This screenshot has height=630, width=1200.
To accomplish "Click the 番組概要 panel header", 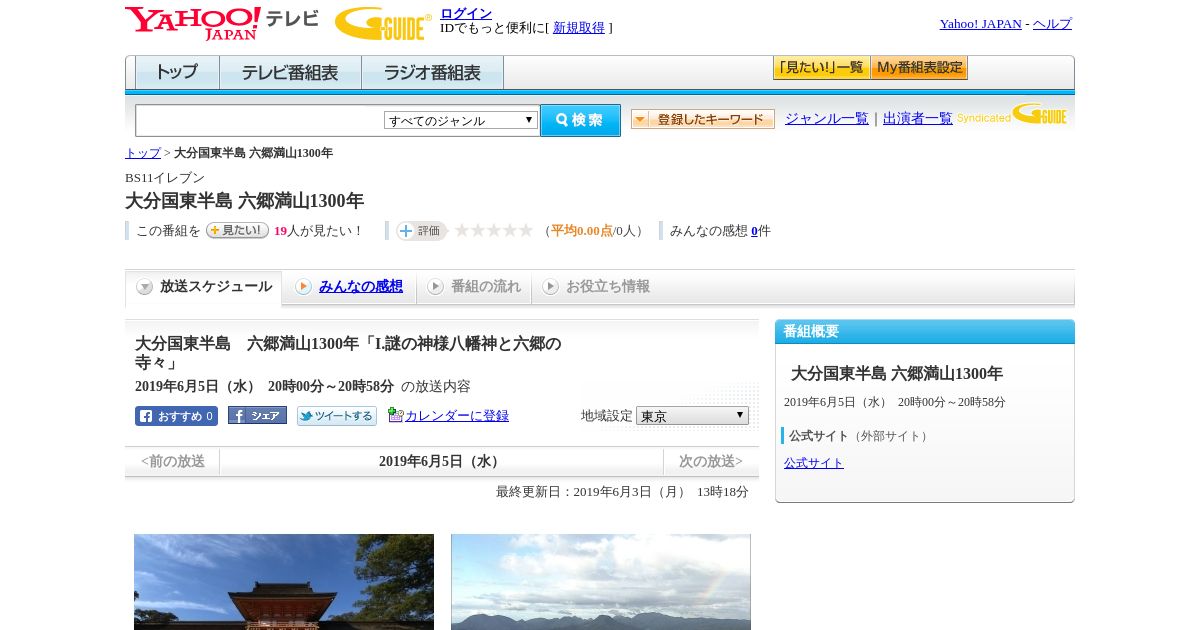I will pyautogui.click(x=925, y=332).
